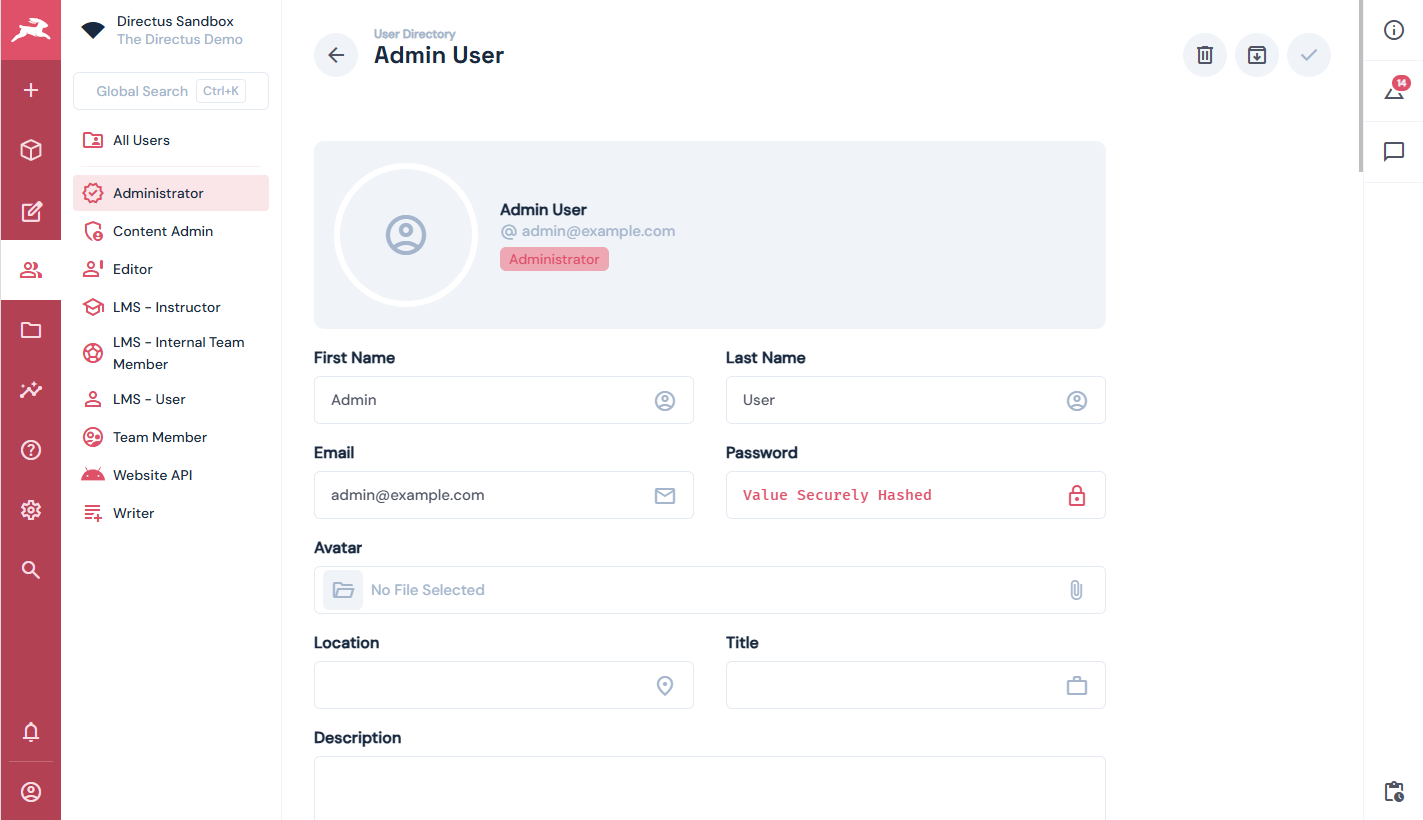This screenshot has height=820, width=1423.
Task: Open notifications bell icon
Action: 31,732
